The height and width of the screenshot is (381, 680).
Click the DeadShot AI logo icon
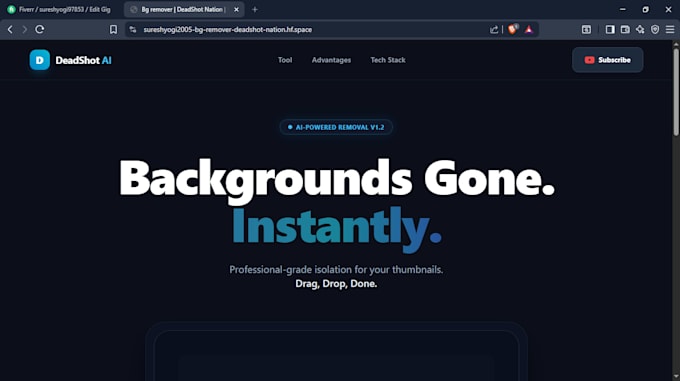pos(39,60)
